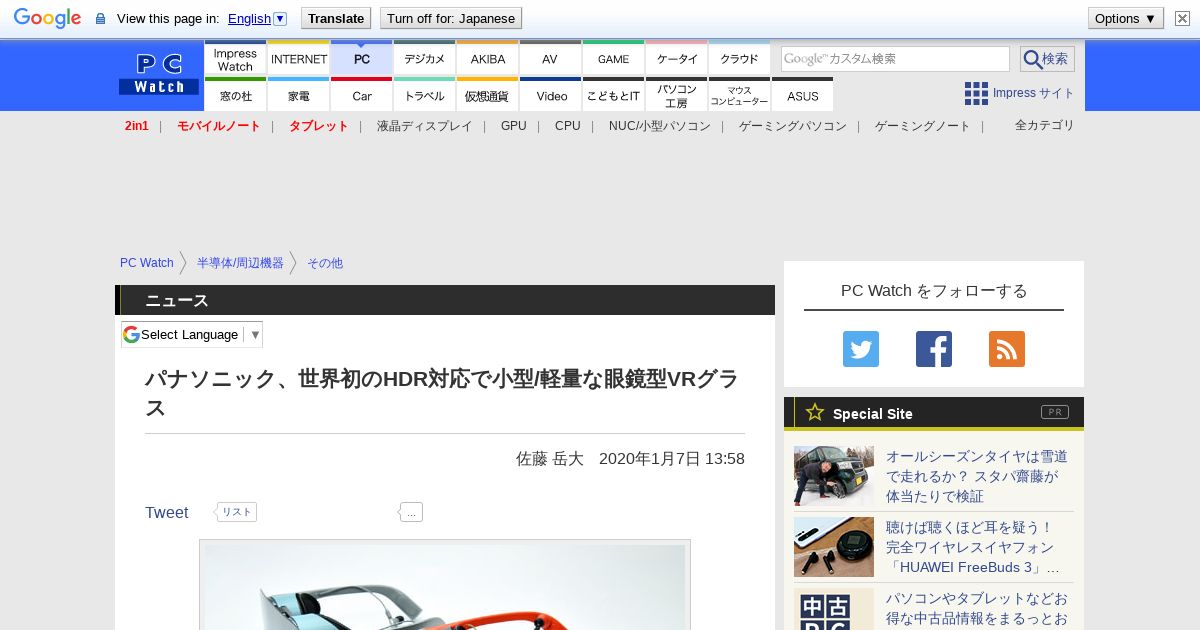Click the 半導体/周辺機器 breadcrumb
The image size is (1200, 630).
pos(240,263)
